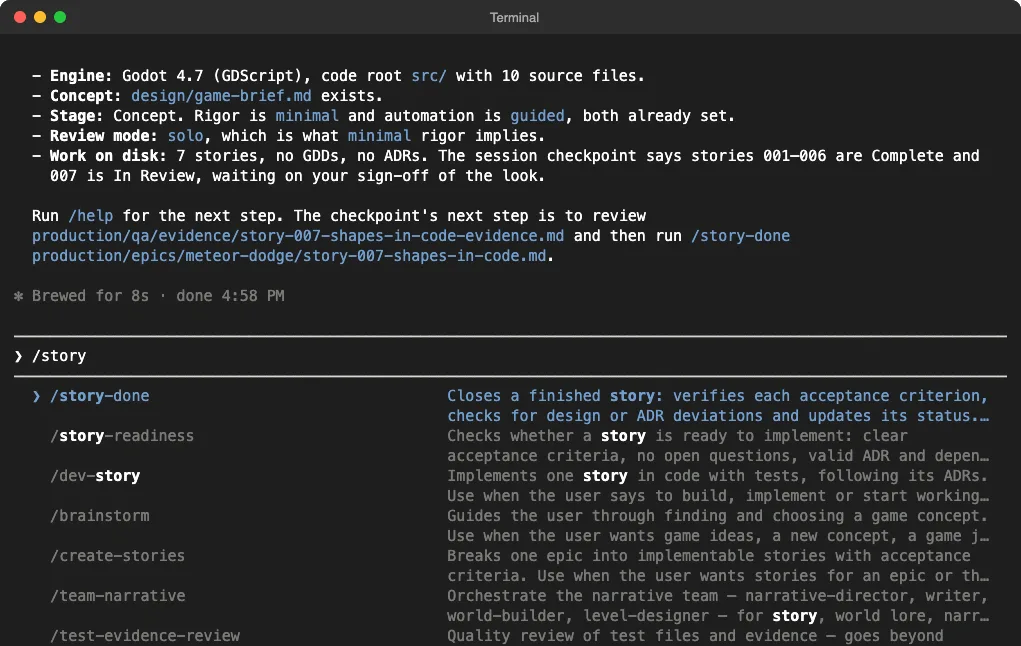
Task: Click the Terminal window title
Action: [514, 18]
